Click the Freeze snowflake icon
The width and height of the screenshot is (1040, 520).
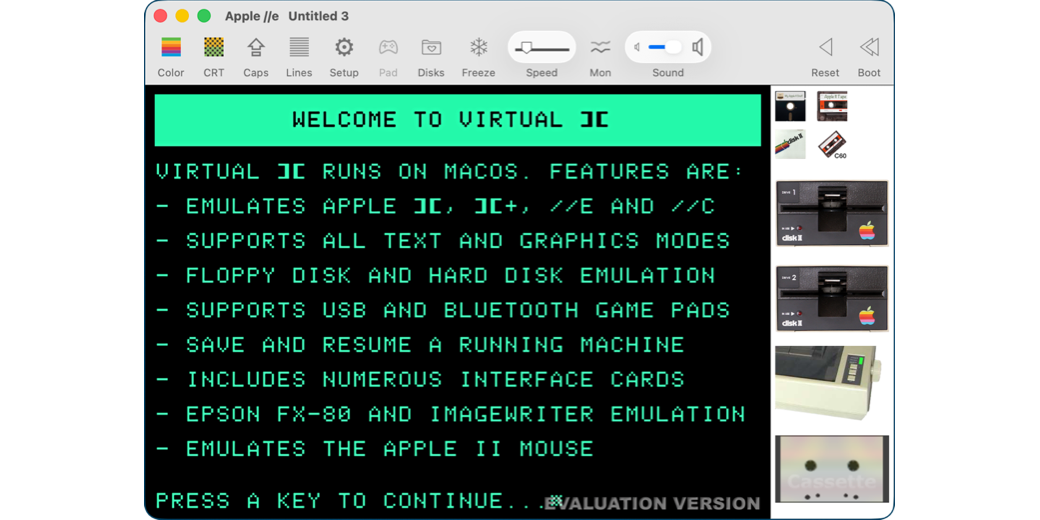click(478, 47)
